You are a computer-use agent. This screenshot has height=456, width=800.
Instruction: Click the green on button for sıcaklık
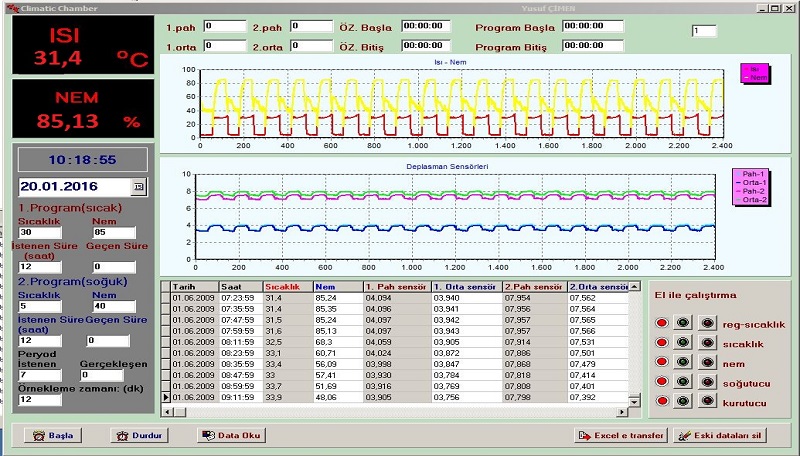pos(683,342)
